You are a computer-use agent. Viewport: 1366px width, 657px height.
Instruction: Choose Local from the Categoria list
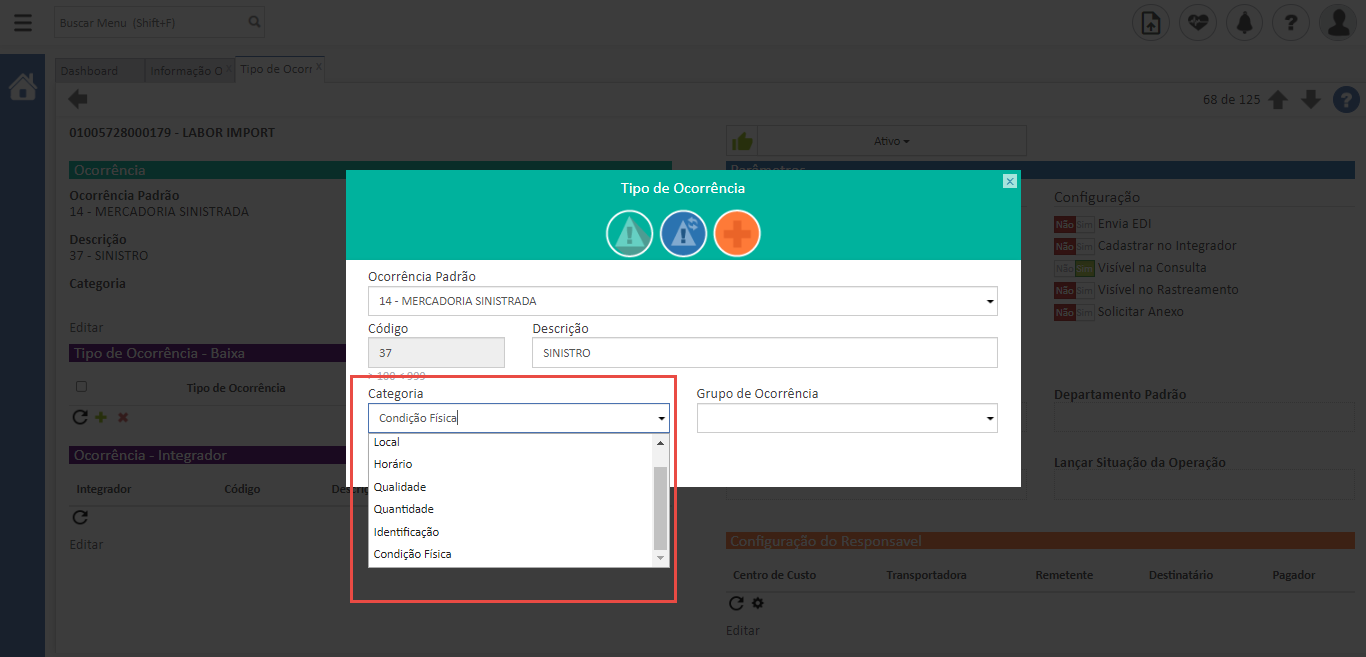coord(511,442)
